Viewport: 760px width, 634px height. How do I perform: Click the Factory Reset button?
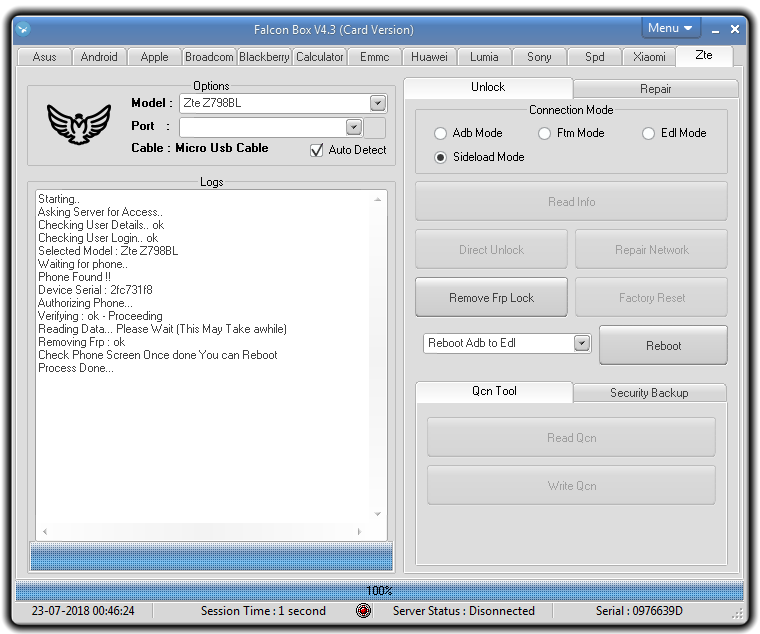pos(651,298)
